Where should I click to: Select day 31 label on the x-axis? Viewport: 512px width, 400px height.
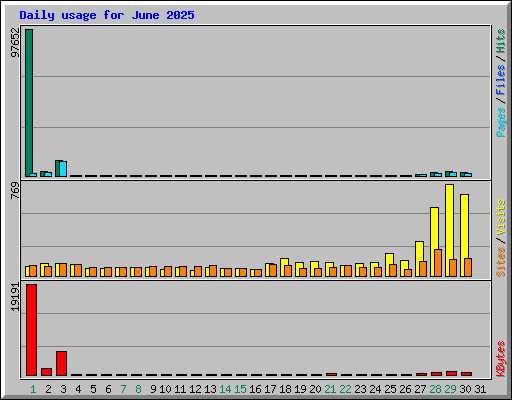(480, 389)
